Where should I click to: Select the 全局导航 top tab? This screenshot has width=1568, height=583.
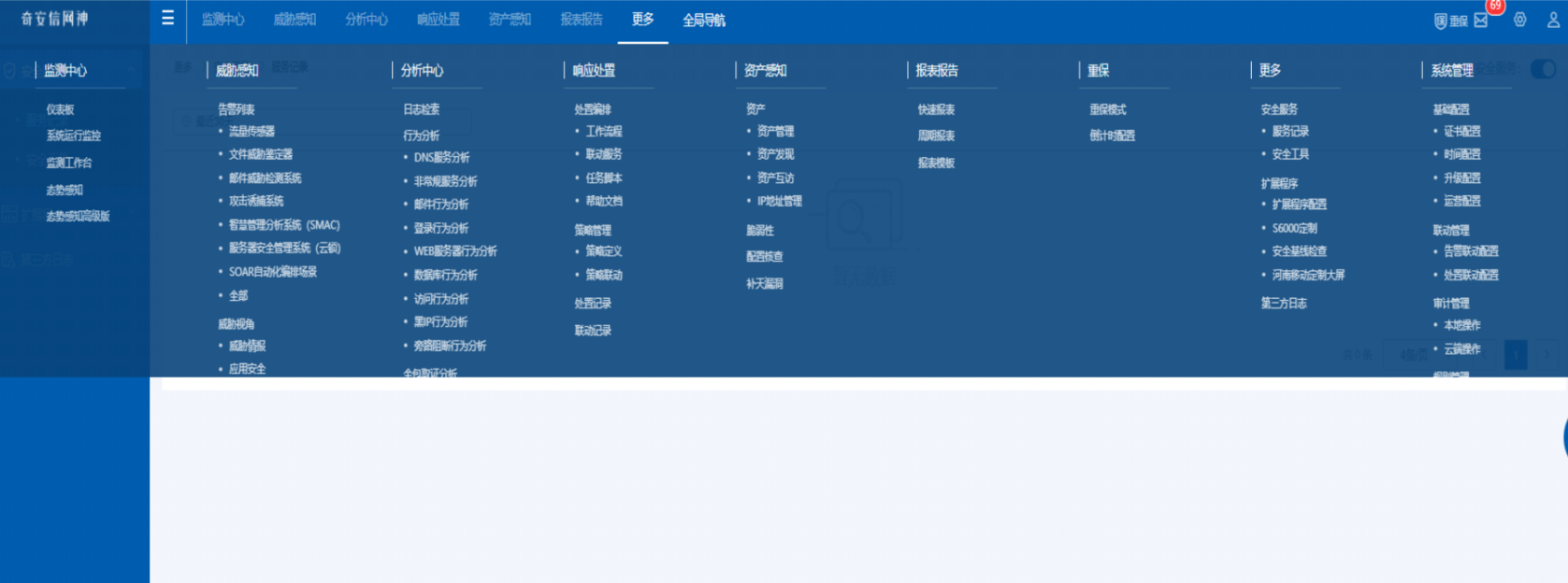coord(703,20)
